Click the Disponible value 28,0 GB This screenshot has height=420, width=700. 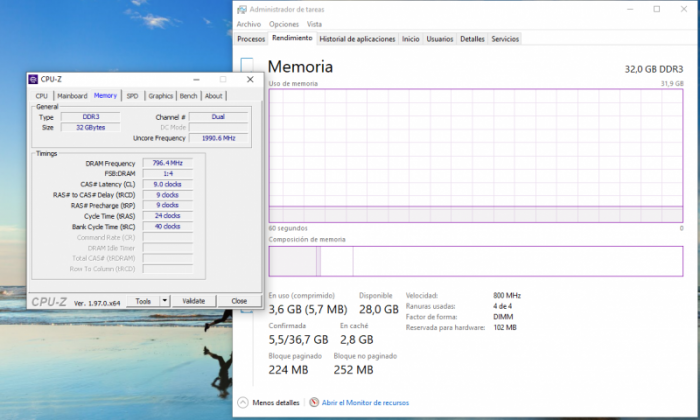pos(379,309)
